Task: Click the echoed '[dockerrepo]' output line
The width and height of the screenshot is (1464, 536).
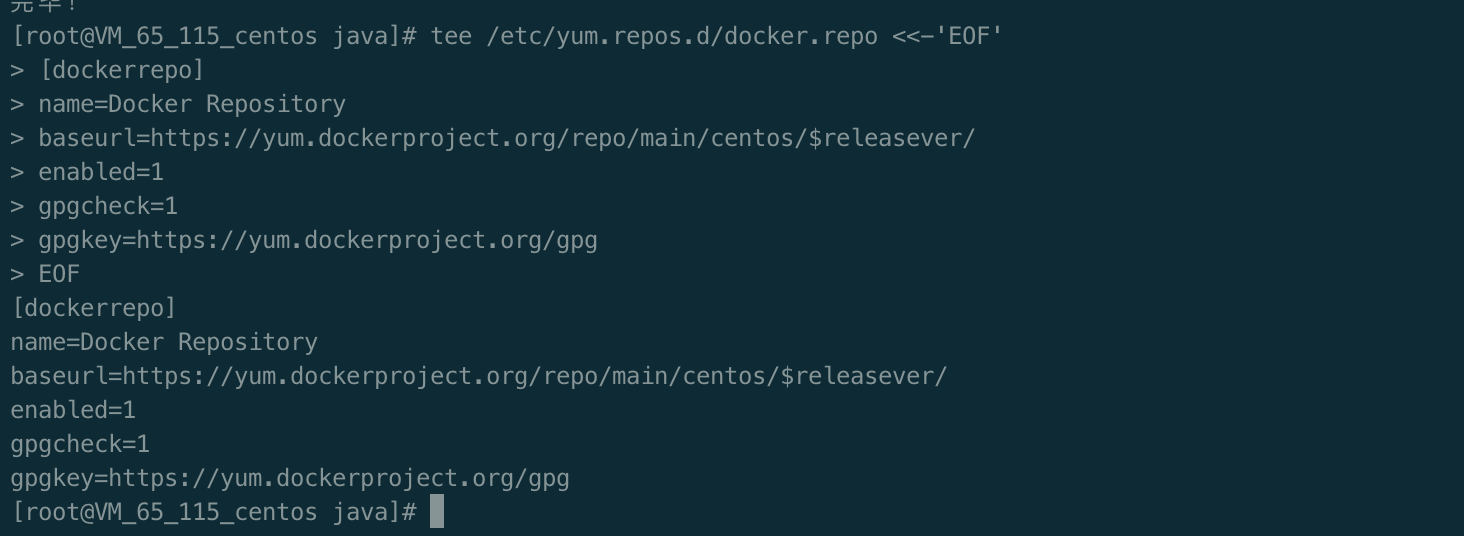Action: tap(93, 308)
